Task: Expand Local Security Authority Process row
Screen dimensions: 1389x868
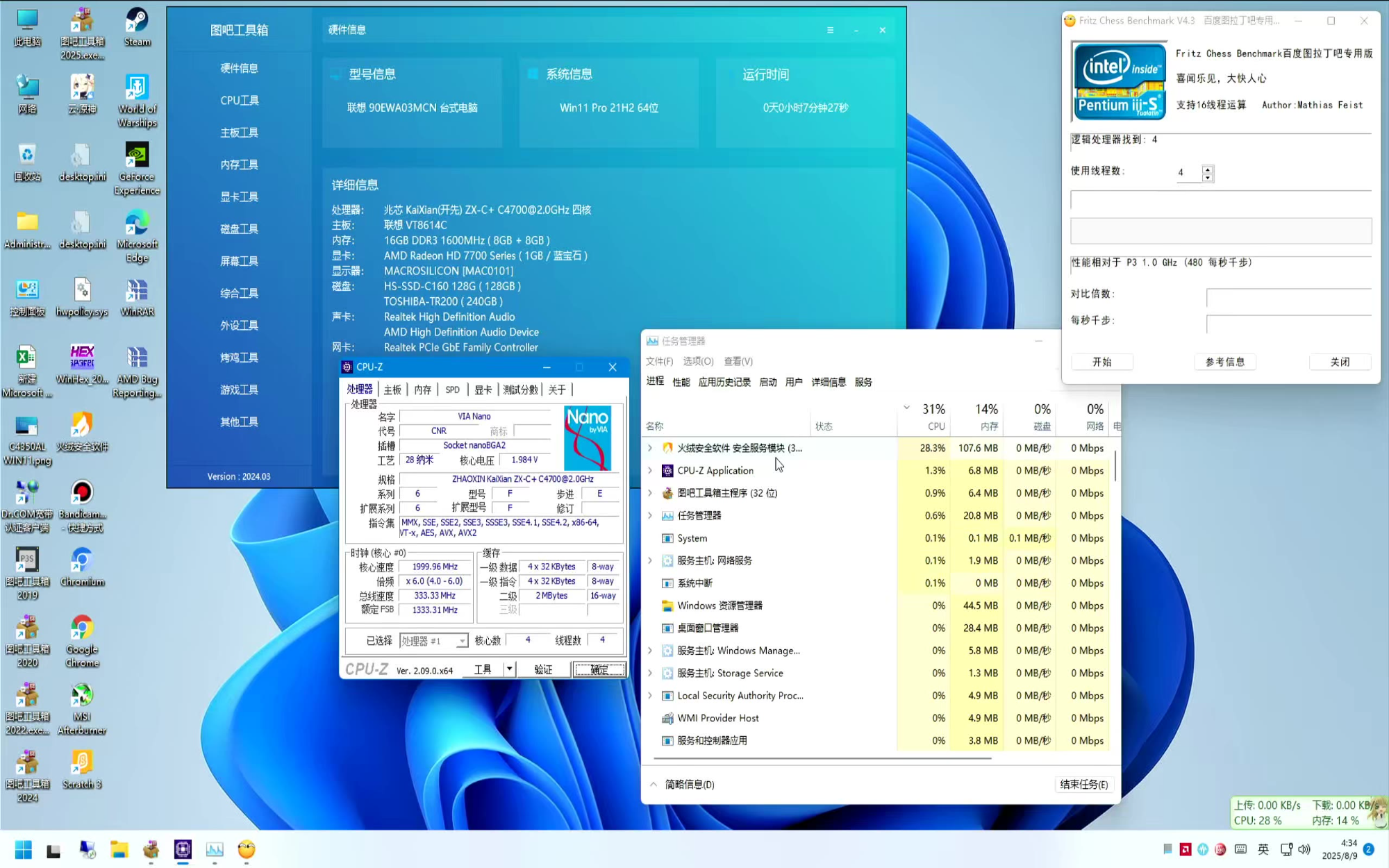Action: tap(650, 696)
